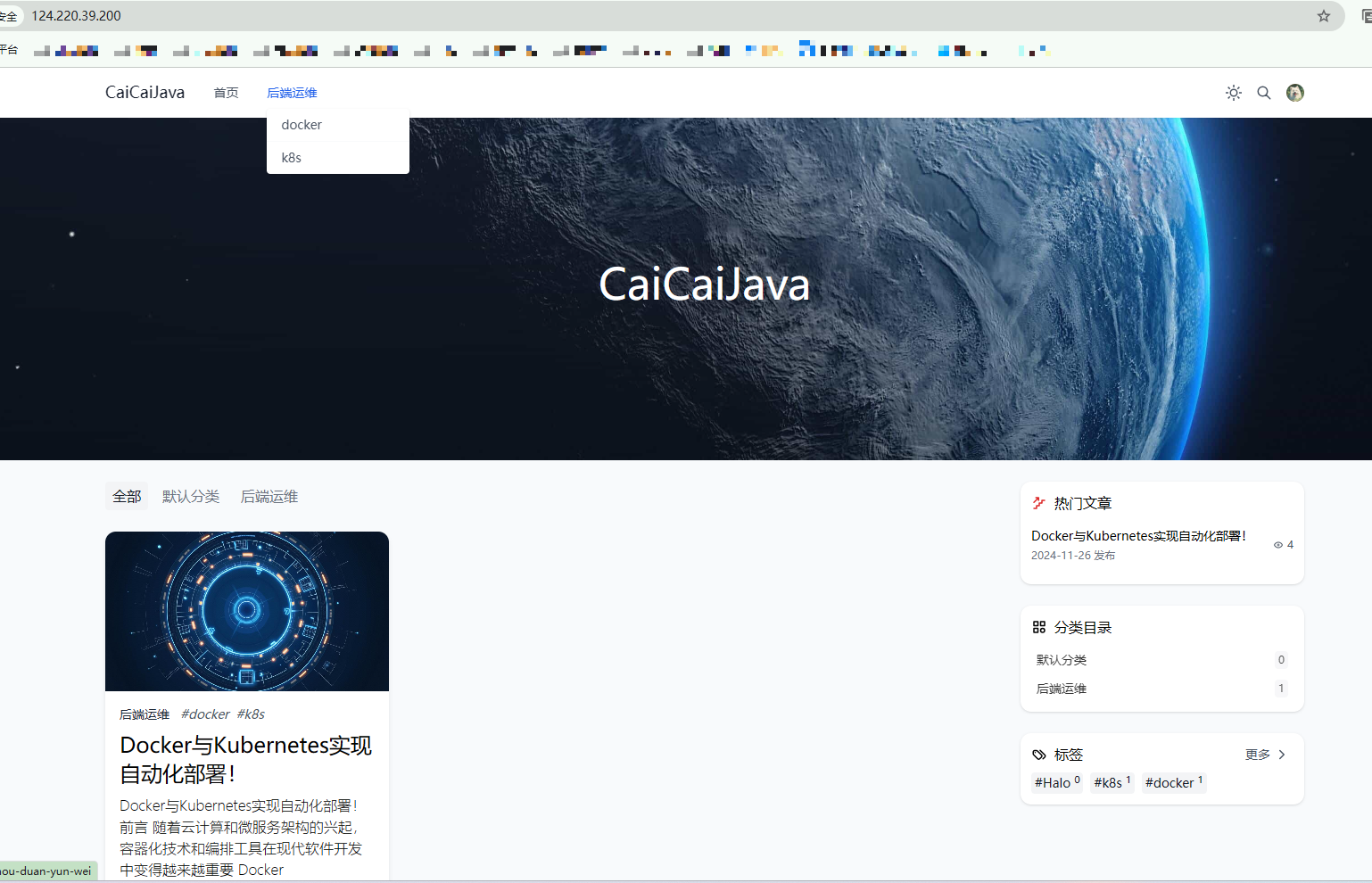Click the 分类目录 grid icon
The image size is (1372, 883).
click(1039, 627)
